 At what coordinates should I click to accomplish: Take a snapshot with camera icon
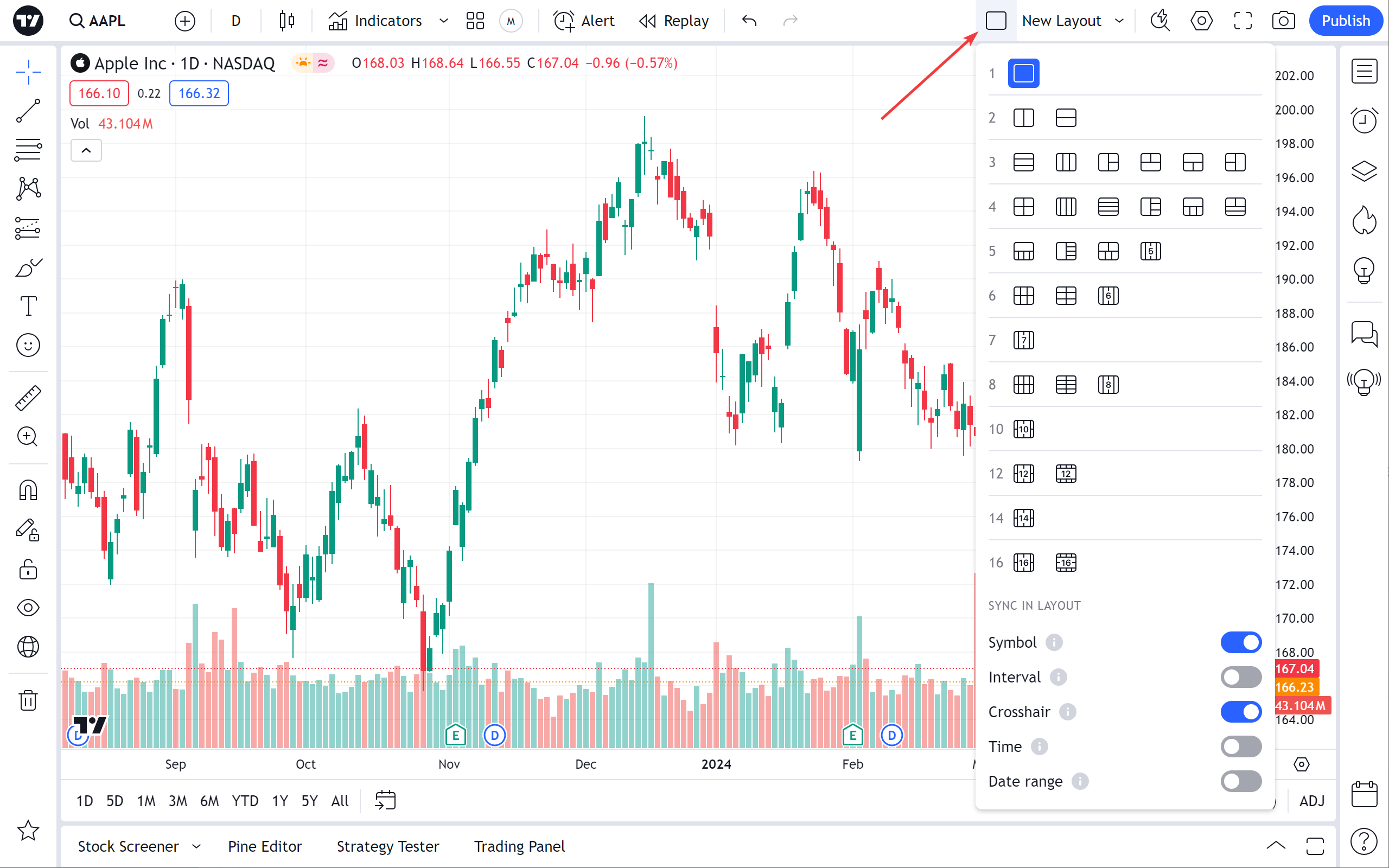(1283, 21)
